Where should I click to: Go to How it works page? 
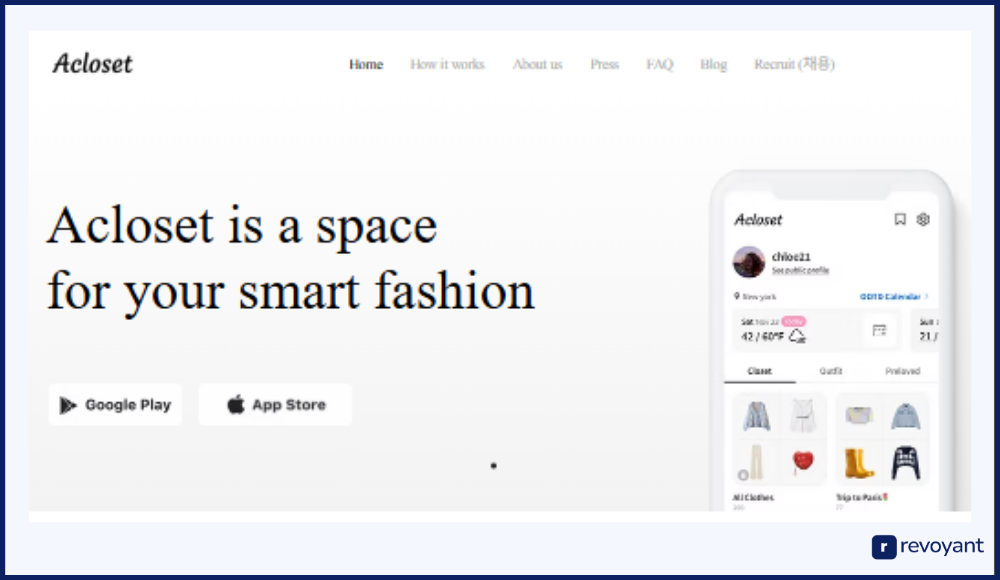447,64
